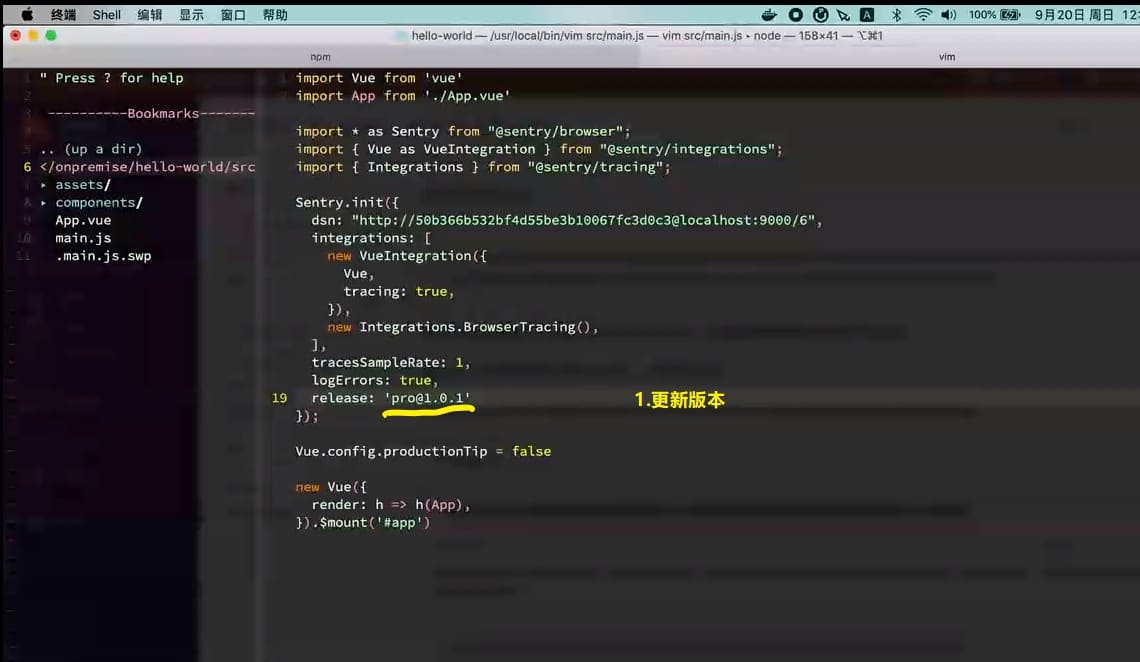Click the release 'pro@1.0.1' string

pyautogui.click(x=427, y=398)
